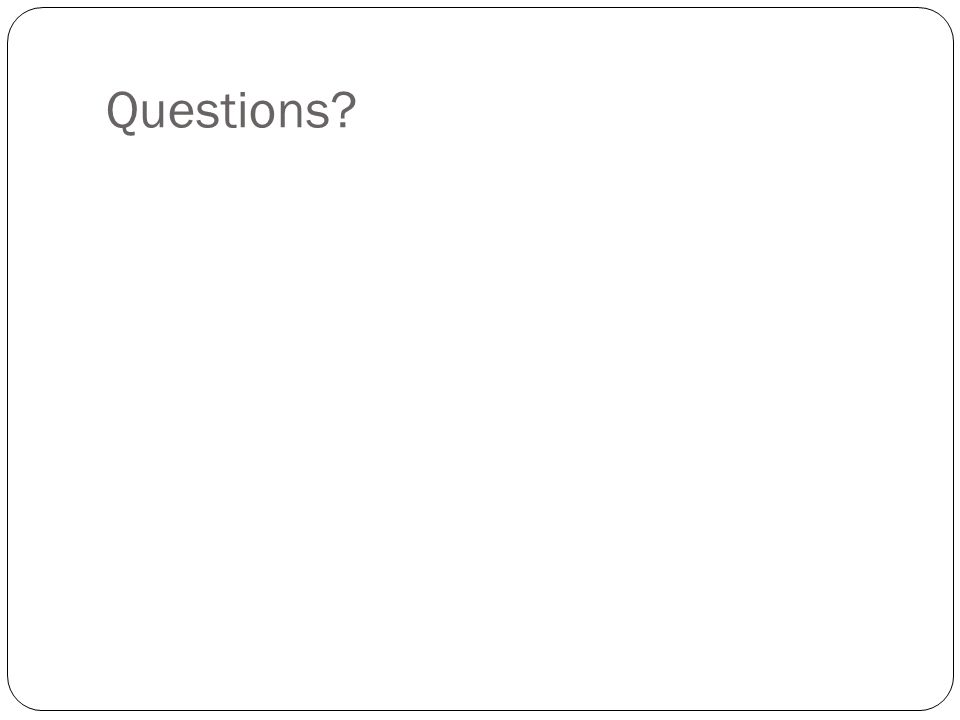Click the letter "i" in the title

(x=244, y=111)
